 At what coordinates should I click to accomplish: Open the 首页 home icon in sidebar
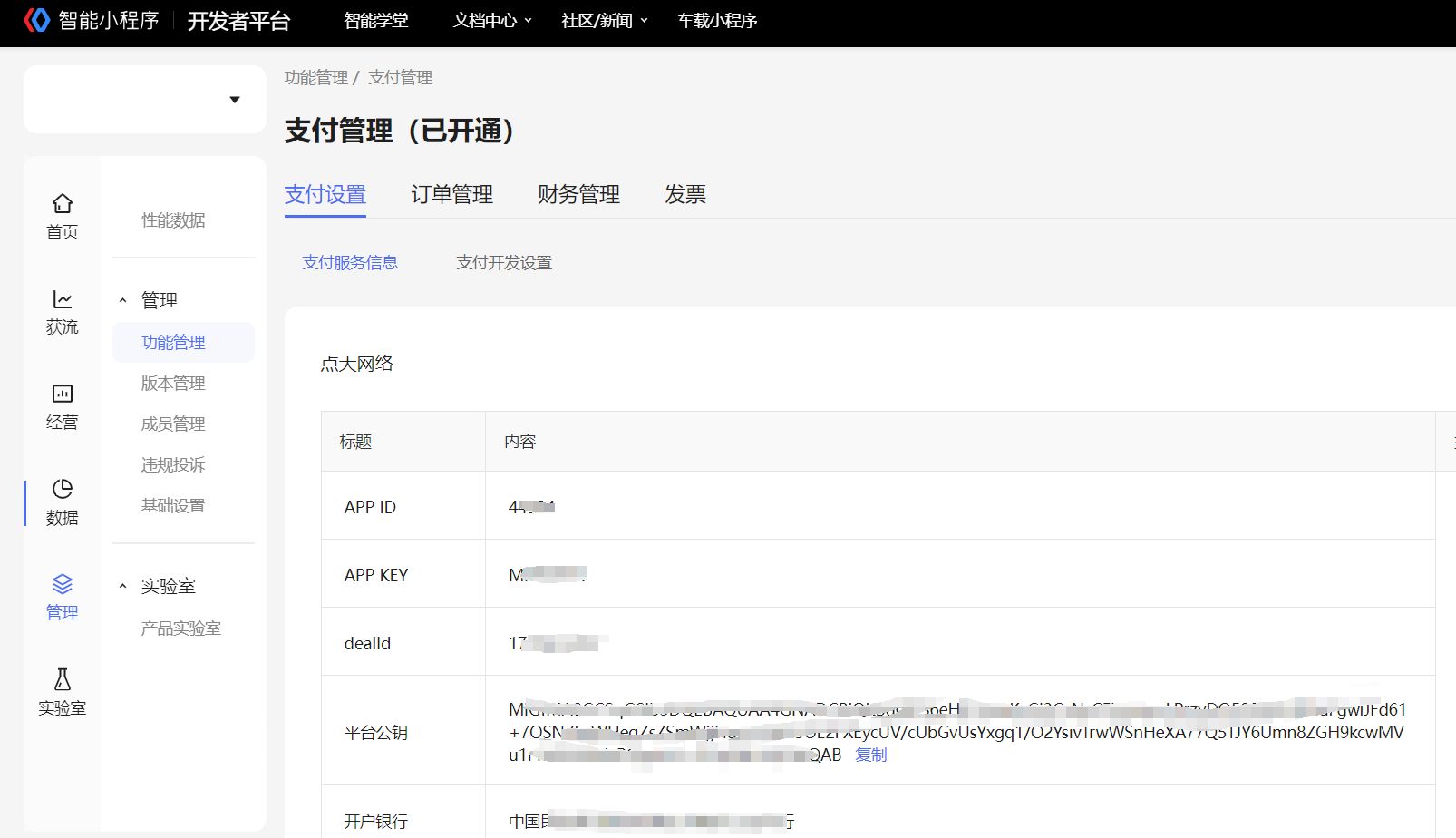pos(62,204)
